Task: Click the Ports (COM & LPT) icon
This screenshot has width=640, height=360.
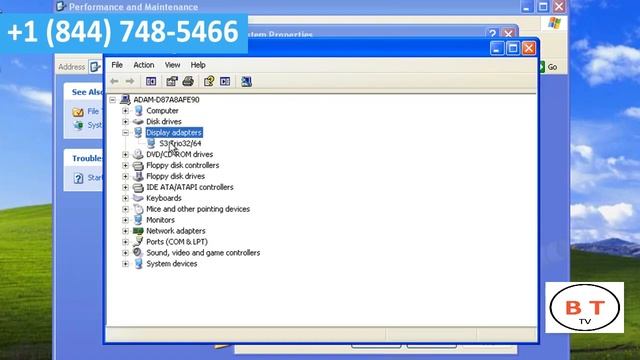Action: (x=138, y=242)
